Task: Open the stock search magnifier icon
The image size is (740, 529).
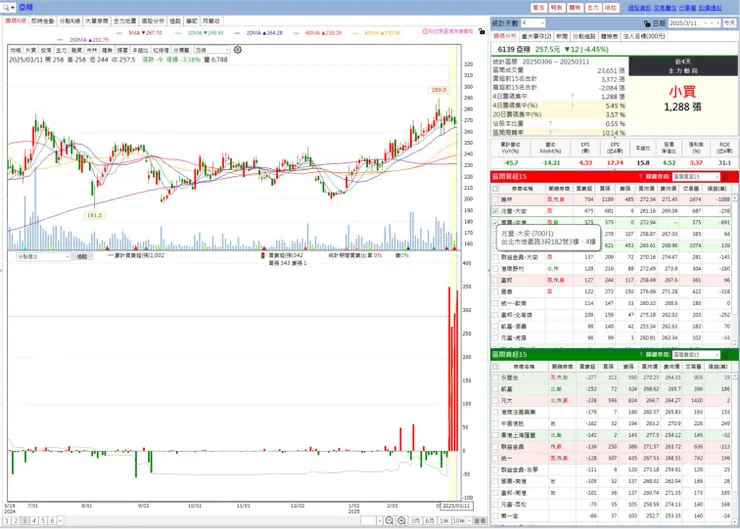Action: pos(6,7)
